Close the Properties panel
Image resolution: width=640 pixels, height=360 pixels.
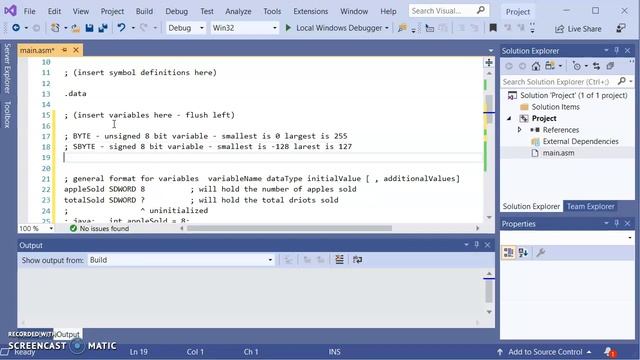(x=628, y=223)
